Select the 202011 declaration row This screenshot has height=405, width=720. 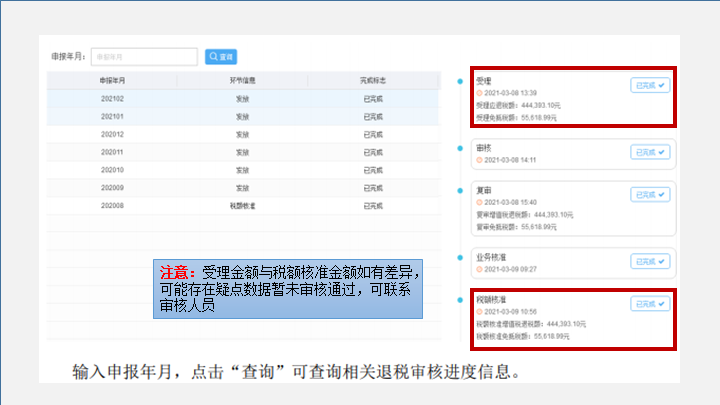point(242,152)
